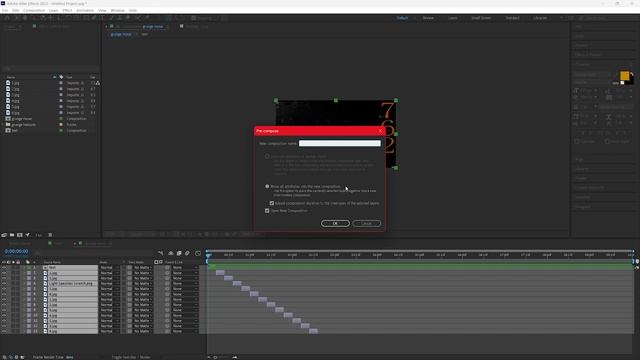Click the 8 bpc color depth indicator

pyautogui.click(x=38, y=235)
